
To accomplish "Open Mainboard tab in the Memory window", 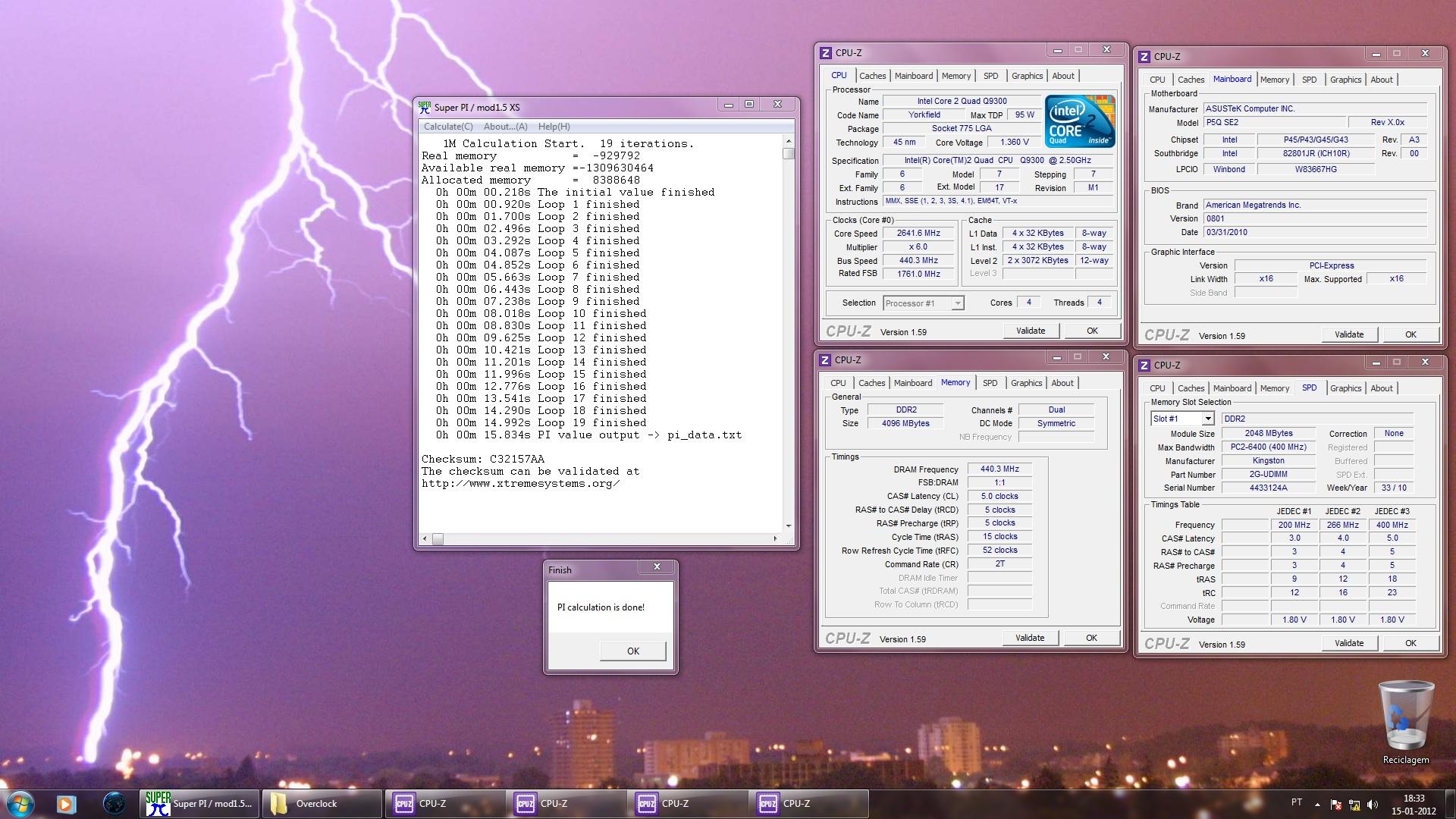I will click(913, 383).
